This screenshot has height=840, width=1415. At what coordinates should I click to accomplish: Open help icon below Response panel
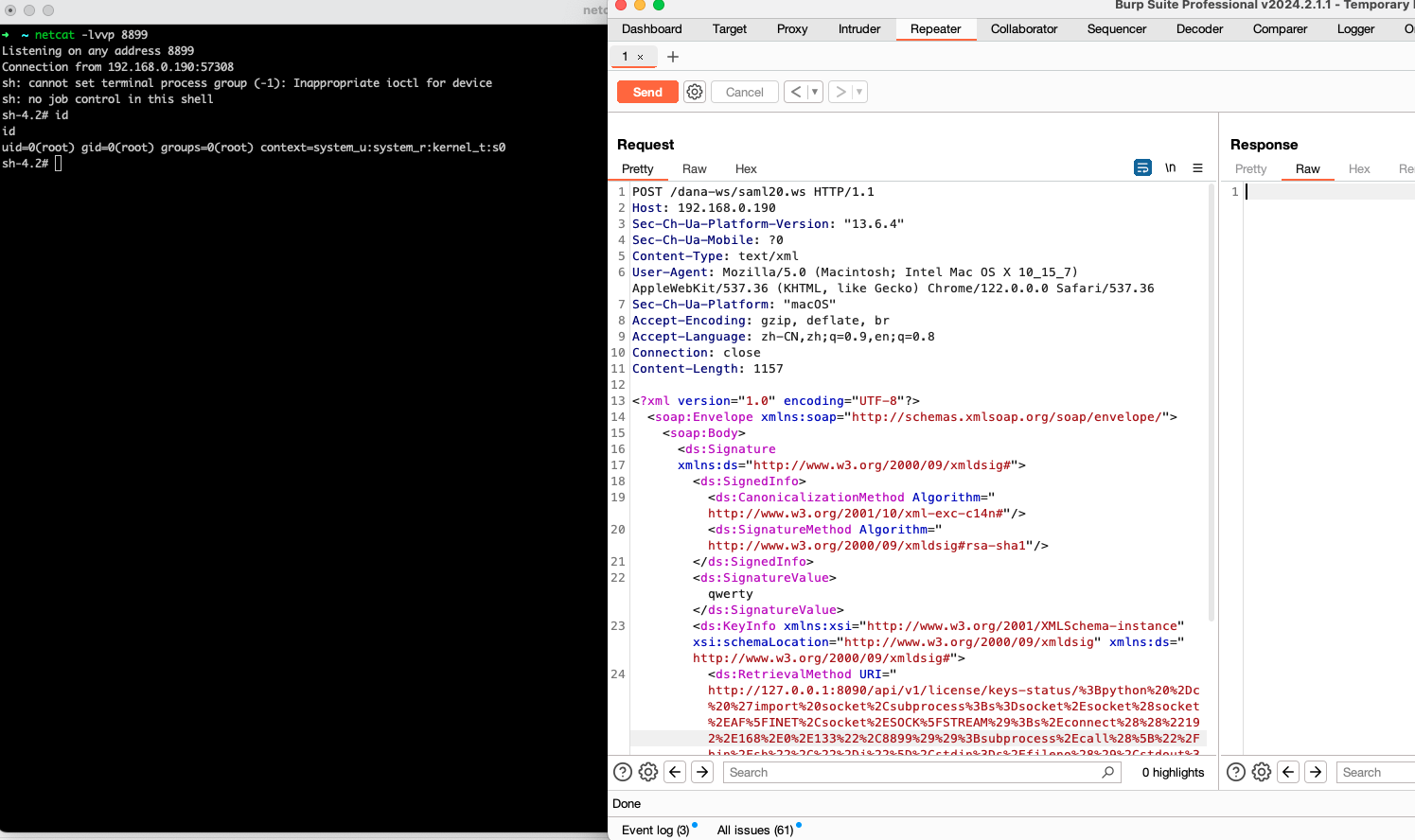click(x=1236, y=772)
